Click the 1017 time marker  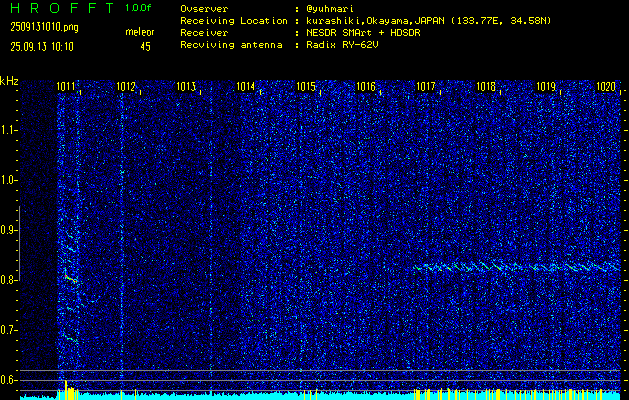coord(426,87)
